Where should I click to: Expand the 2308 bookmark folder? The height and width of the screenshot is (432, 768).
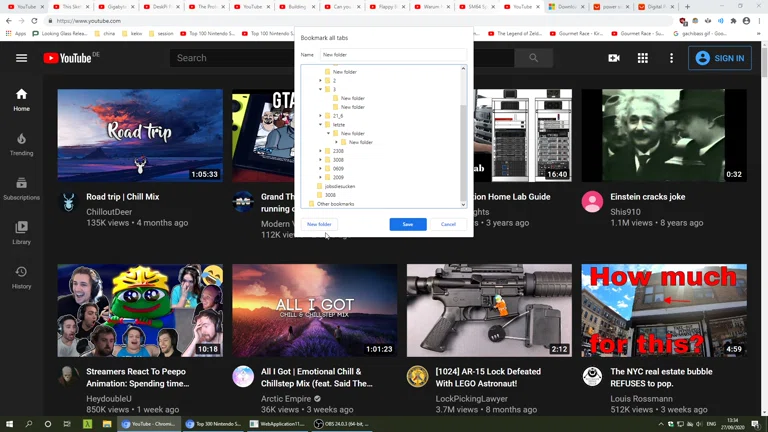321,151
